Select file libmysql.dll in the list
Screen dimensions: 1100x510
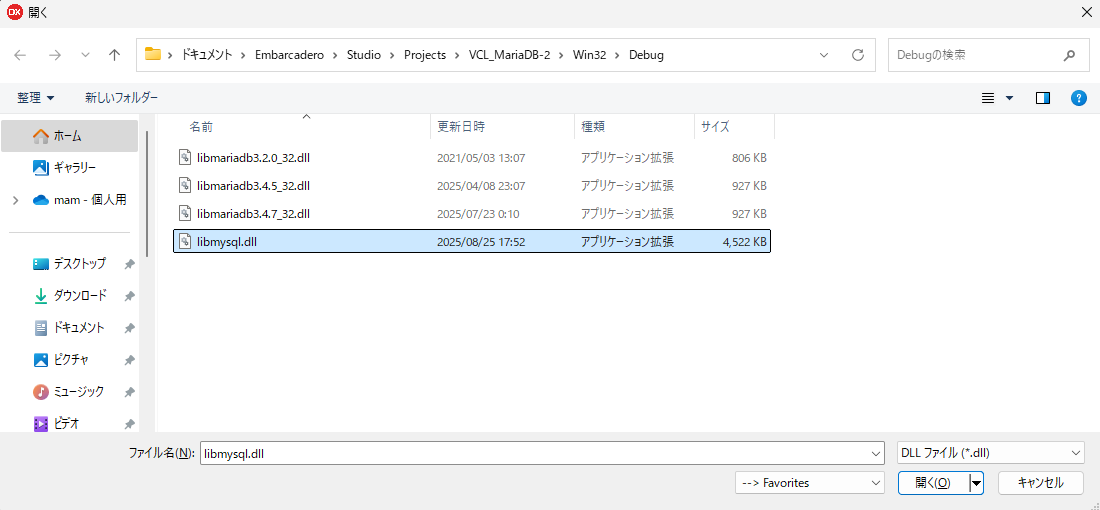pyautogui.click(x=472, y=241)
